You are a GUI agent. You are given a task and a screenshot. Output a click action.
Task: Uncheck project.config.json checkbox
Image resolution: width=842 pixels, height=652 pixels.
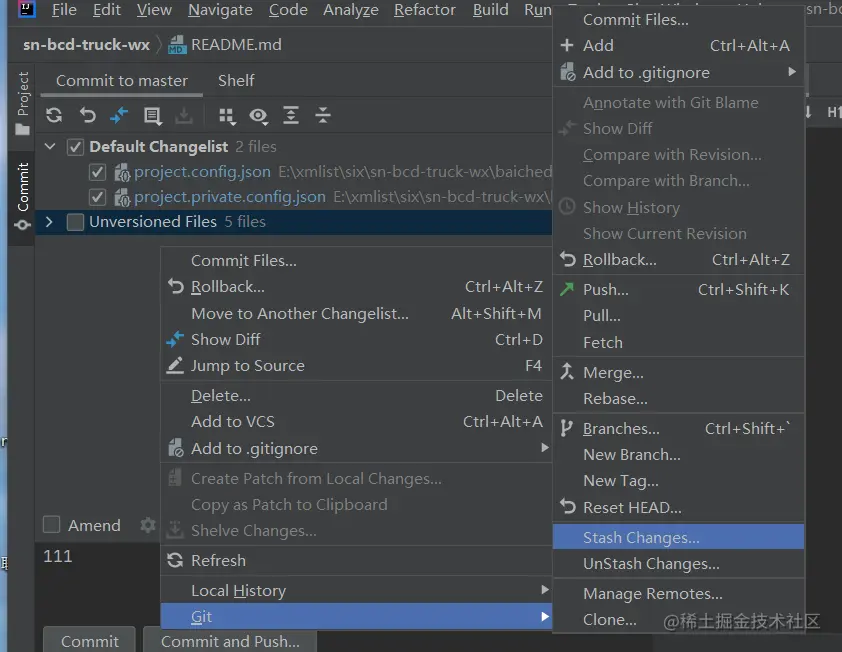click(x=97, y=172)
